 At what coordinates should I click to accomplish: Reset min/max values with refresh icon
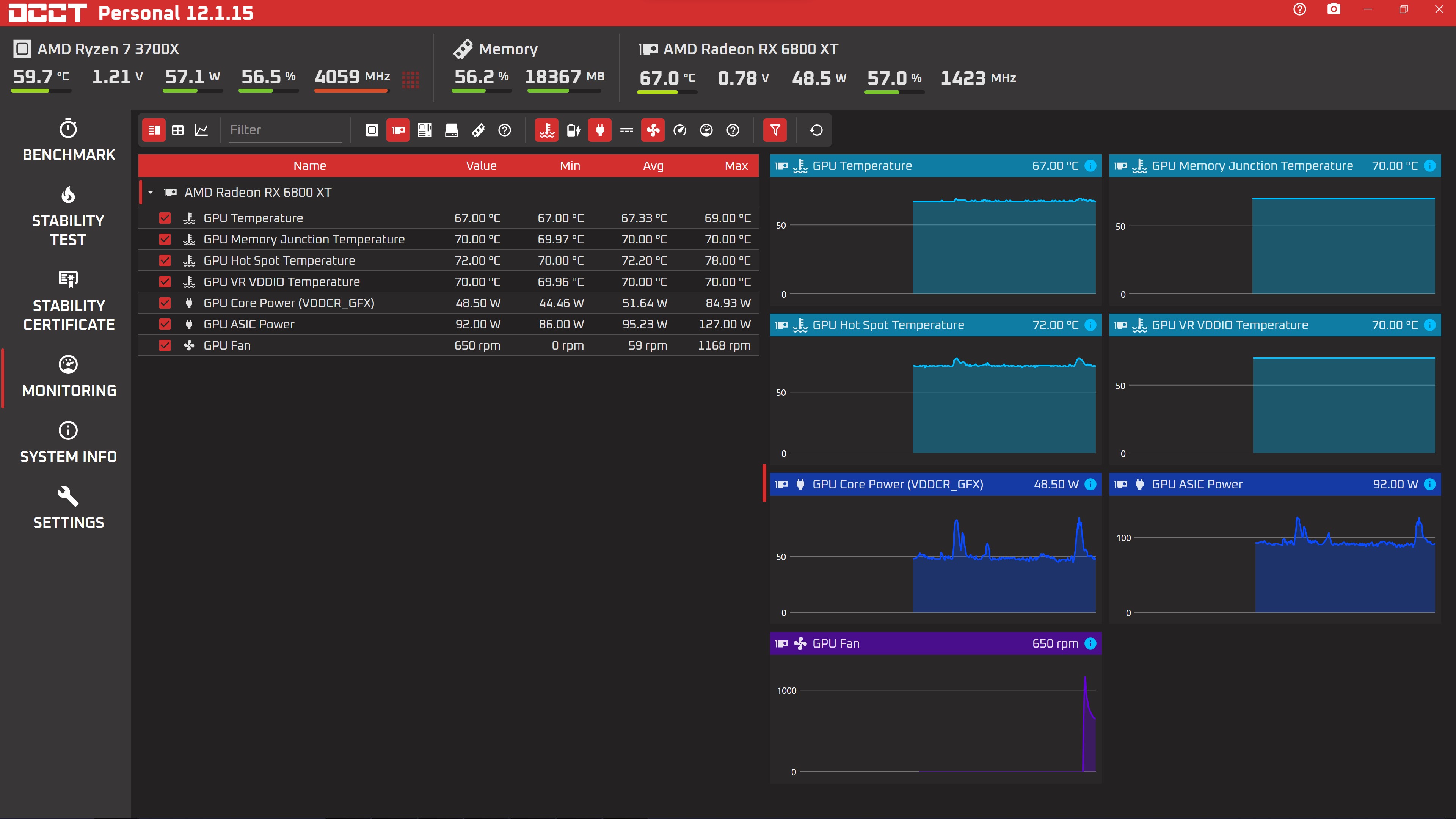pyautogui.click(x=816, y=130)
